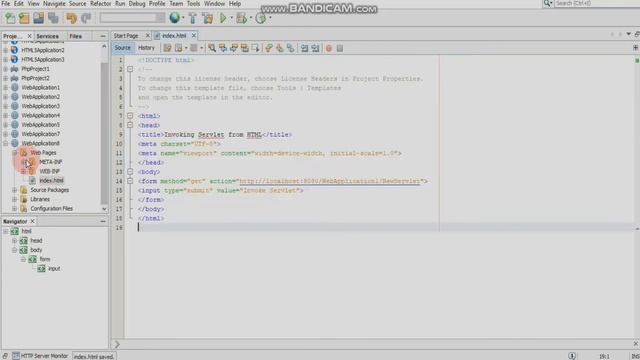Screen dimensions: 640x360
Task: Jump to next bookmark icon
Action: 280,48
